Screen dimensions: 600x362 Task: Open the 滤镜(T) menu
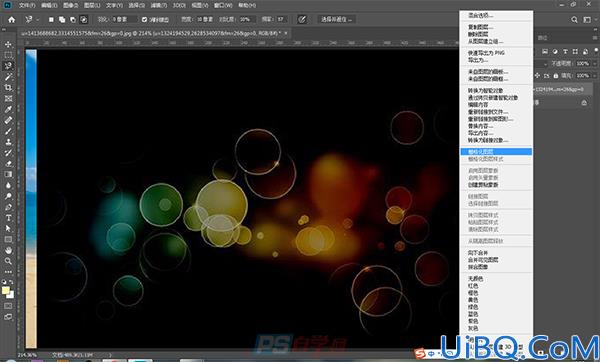pos(159,5)
